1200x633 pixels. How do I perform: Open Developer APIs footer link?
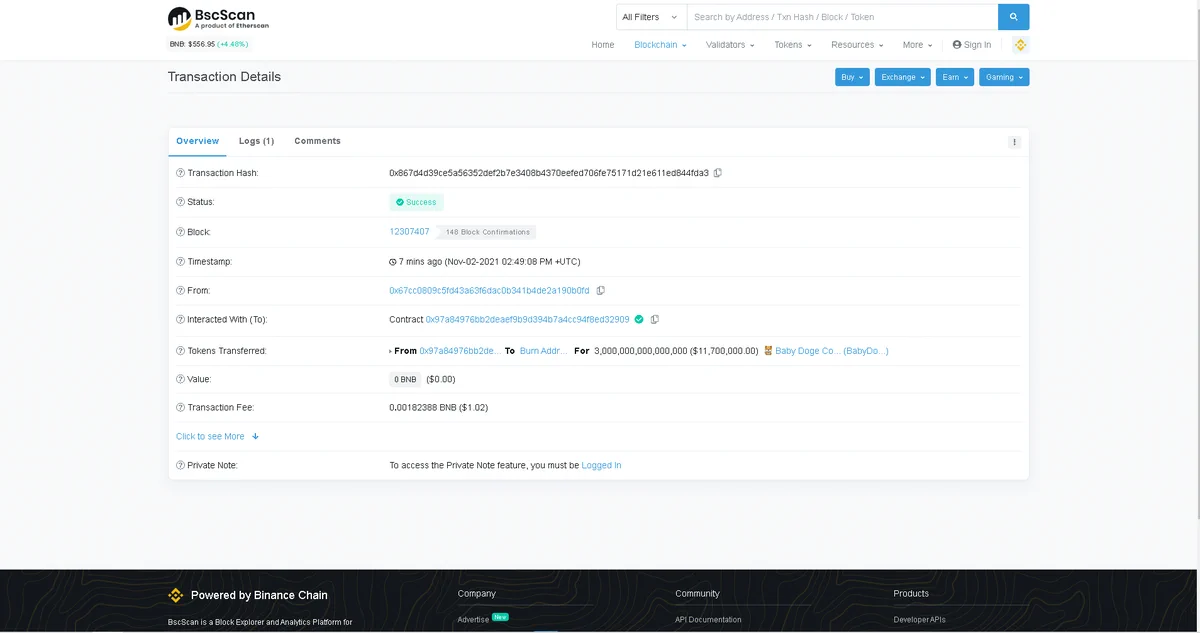point(919,620)
